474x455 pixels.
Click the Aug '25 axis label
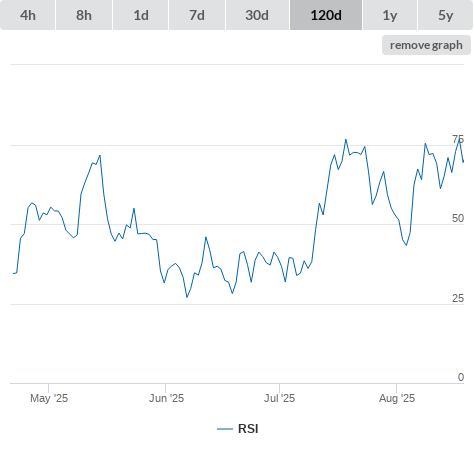click(397, 398)
